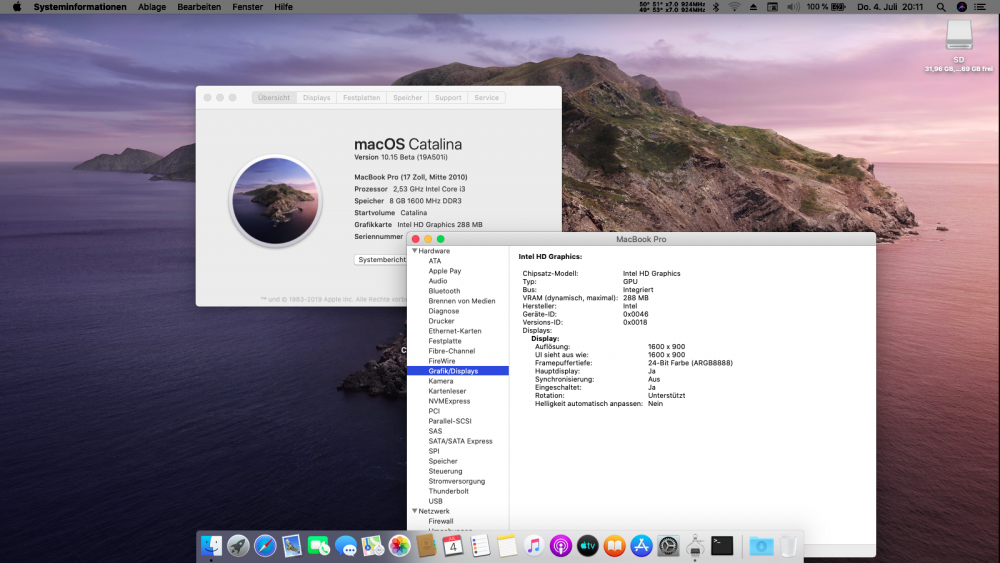The width and height of the screenshot is (1000, 563).
Task: Open Safari compass icon in dock
Action: point(265,546)
